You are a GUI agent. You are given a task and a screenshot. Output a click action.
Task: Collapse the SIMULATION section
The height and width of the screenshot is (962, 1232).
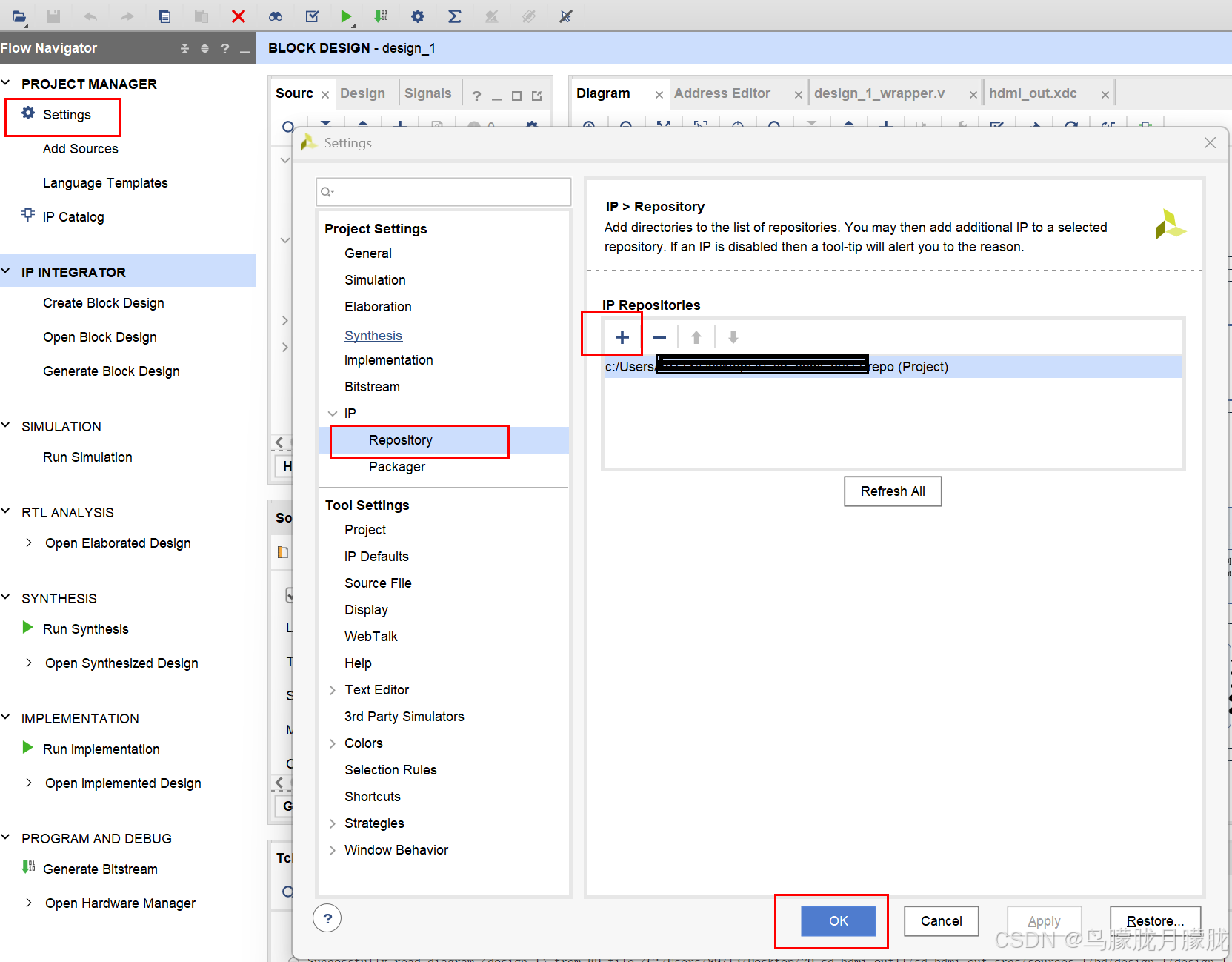click(6, 425)
